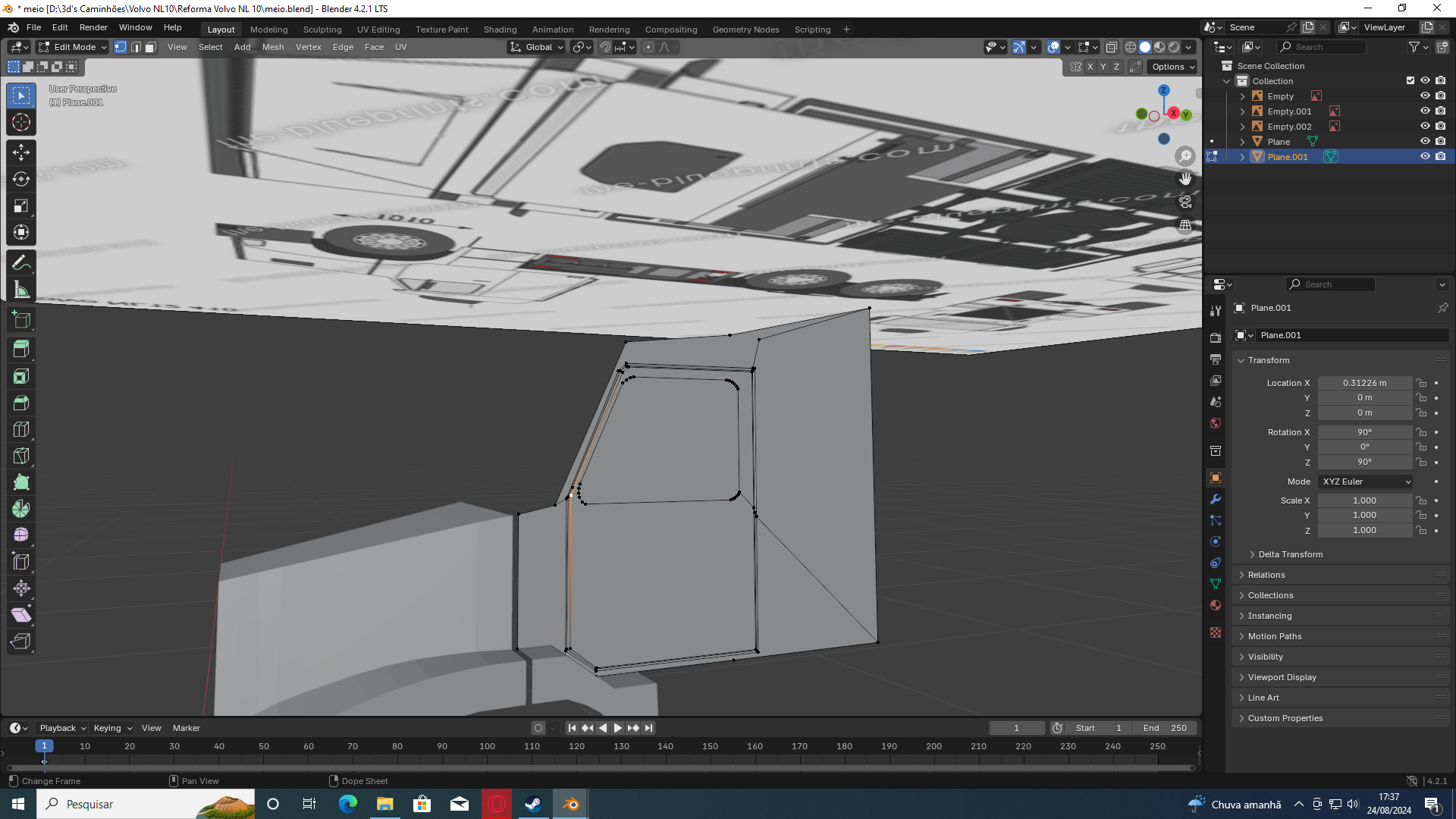Select the Extrude Region tool

[21, 350]
